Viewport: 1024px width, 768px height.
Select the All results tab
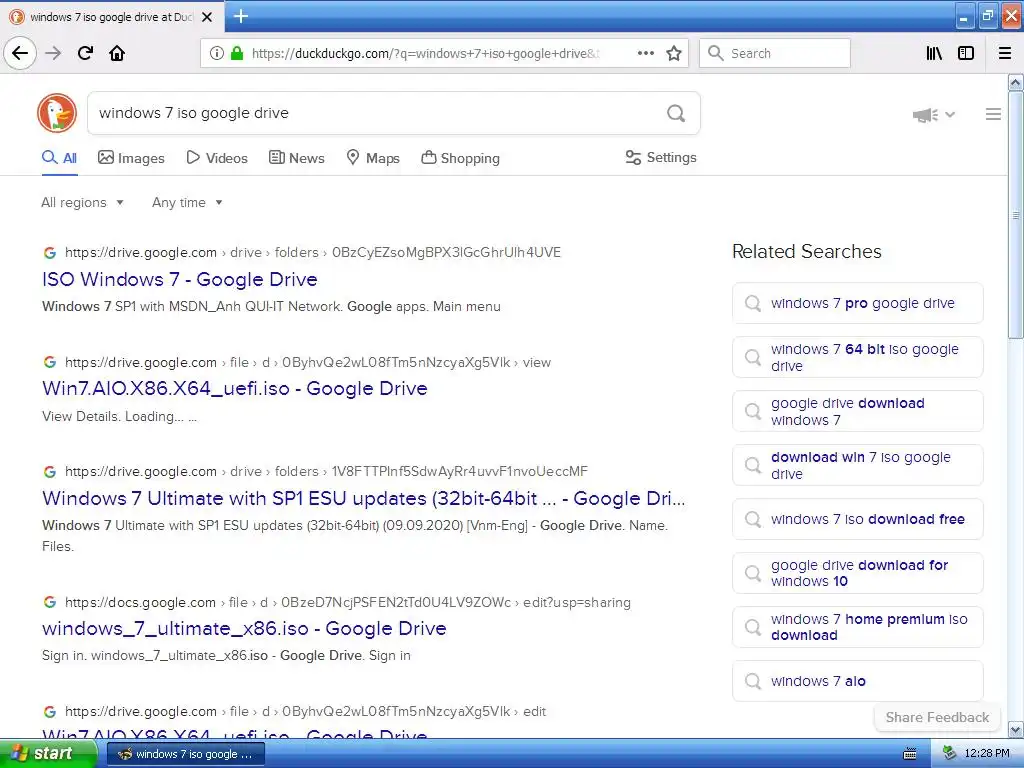pos(59,158)
